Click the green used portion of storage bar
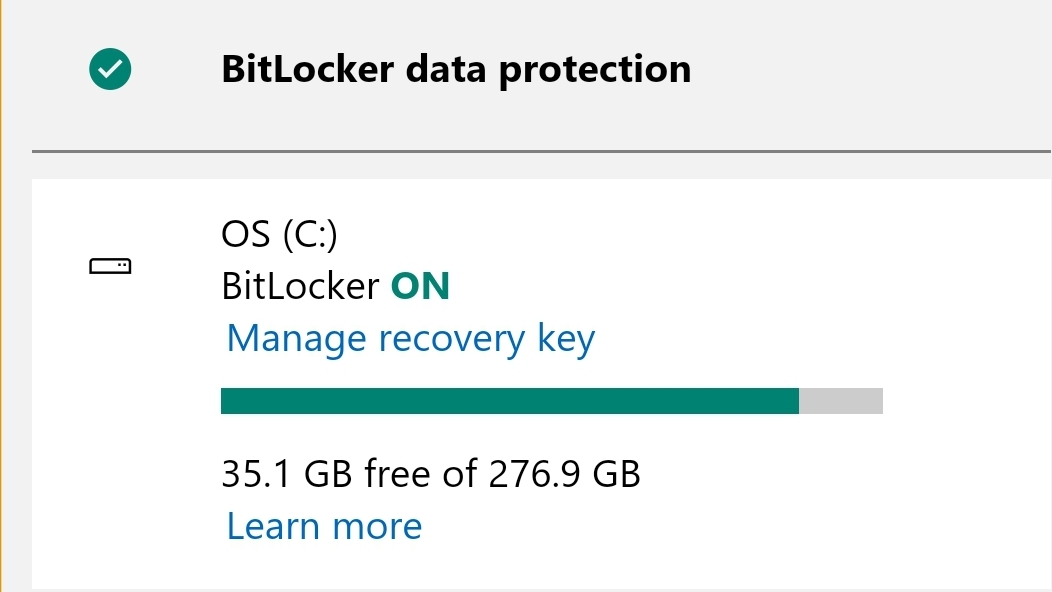 [509, 401]
